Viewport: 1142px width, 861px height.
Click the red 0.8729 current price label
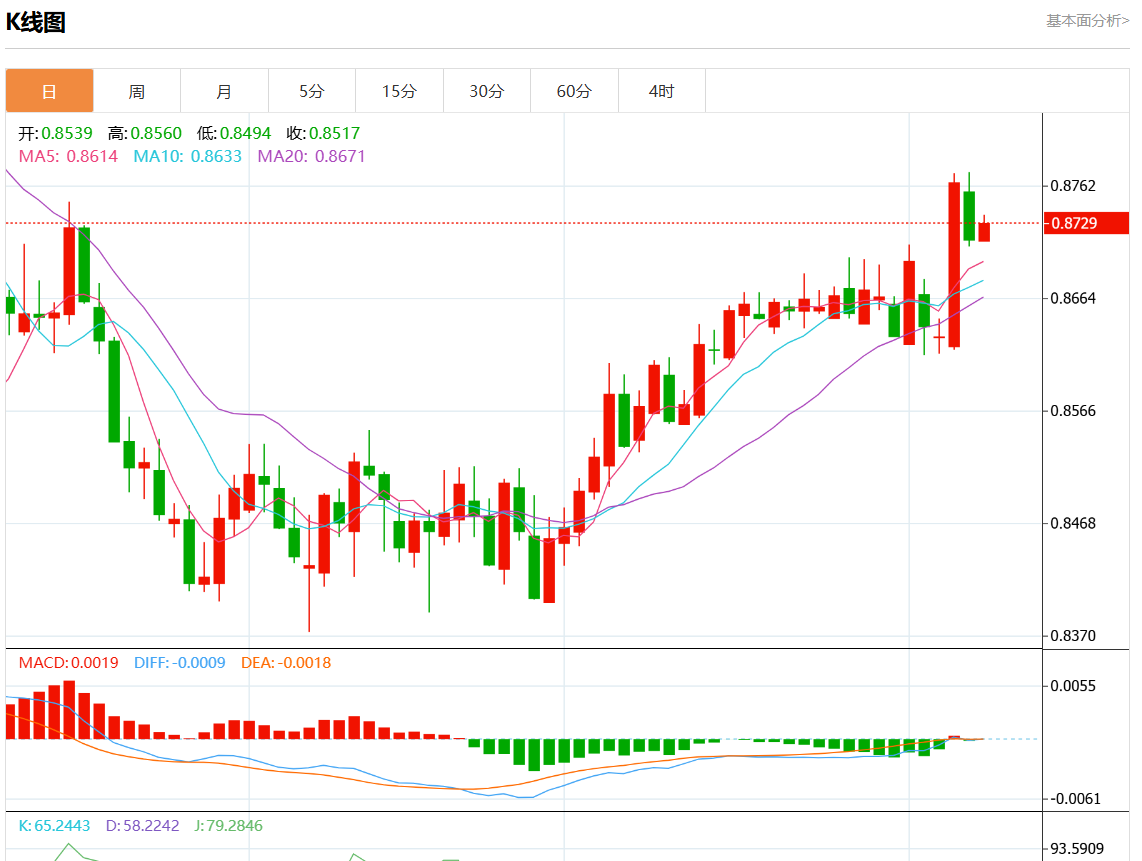pyautogui.click(x=1087, y=223)
